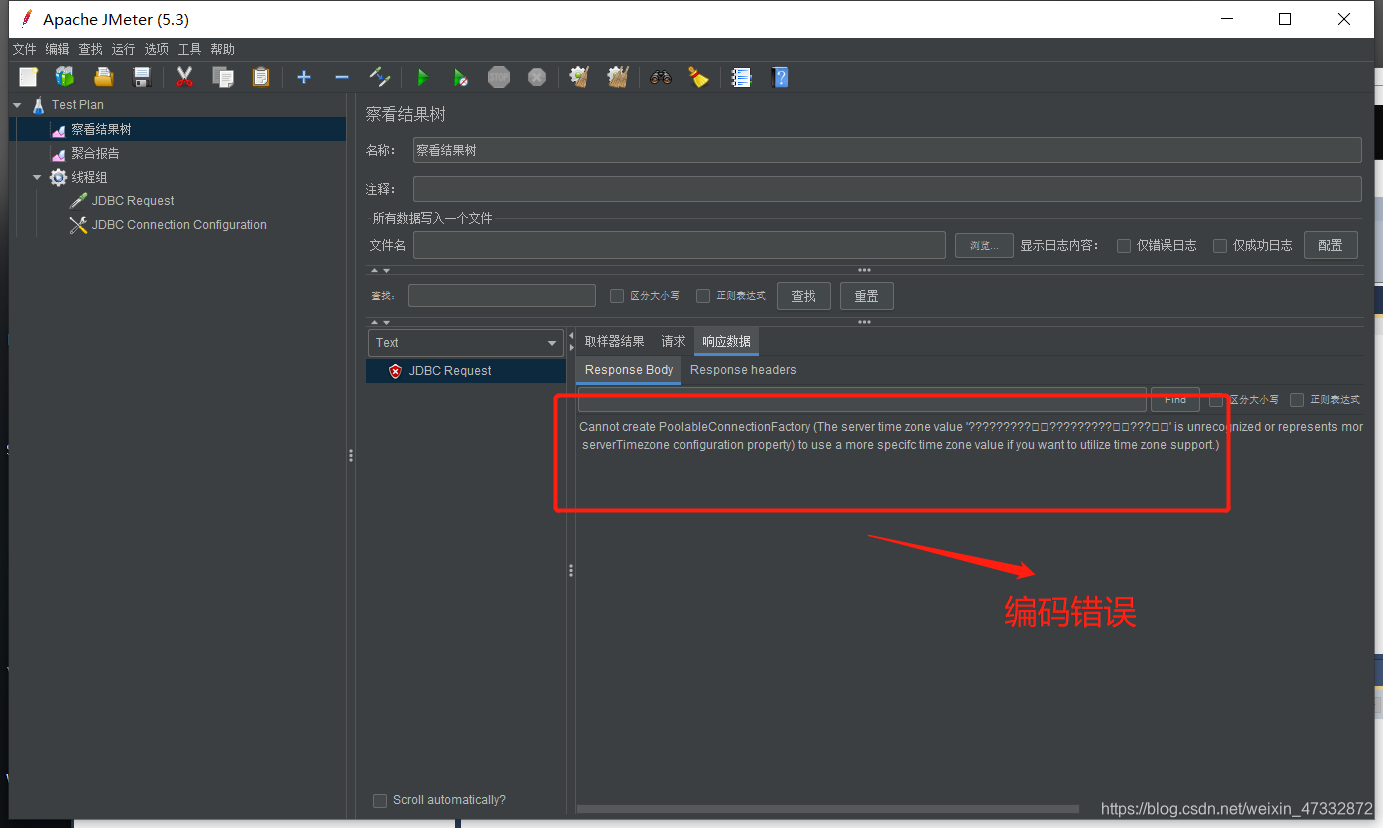Image resolution: width=1383 pixels, height=828 pixels.
Task: Click the 名称 input field
Action: tap(887, 150)
